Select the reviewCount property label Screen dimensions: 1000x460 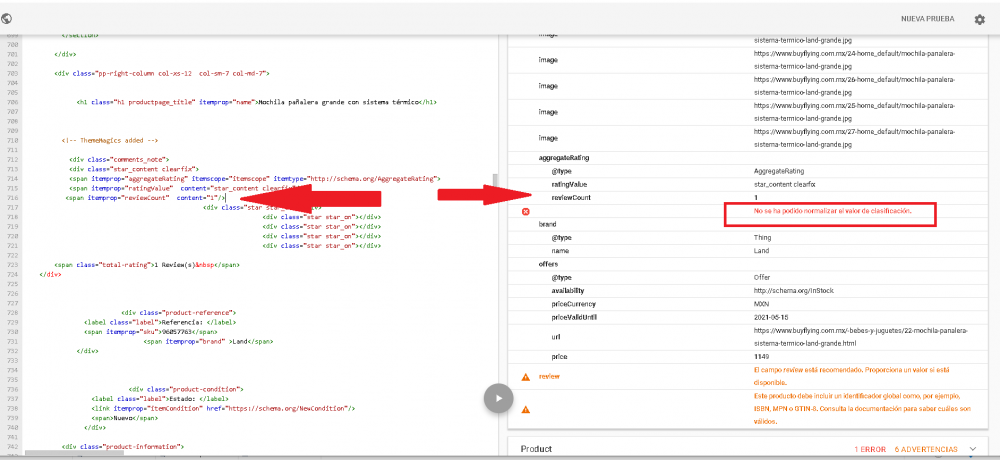pos(571,198)
